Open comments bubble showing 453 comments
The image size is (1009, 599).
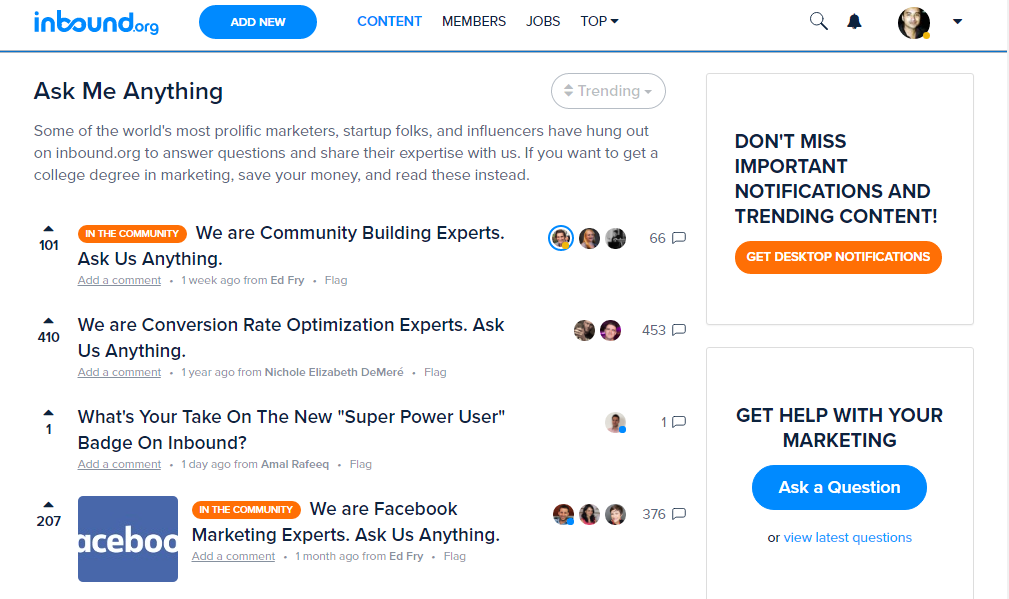tap(678, 330)
